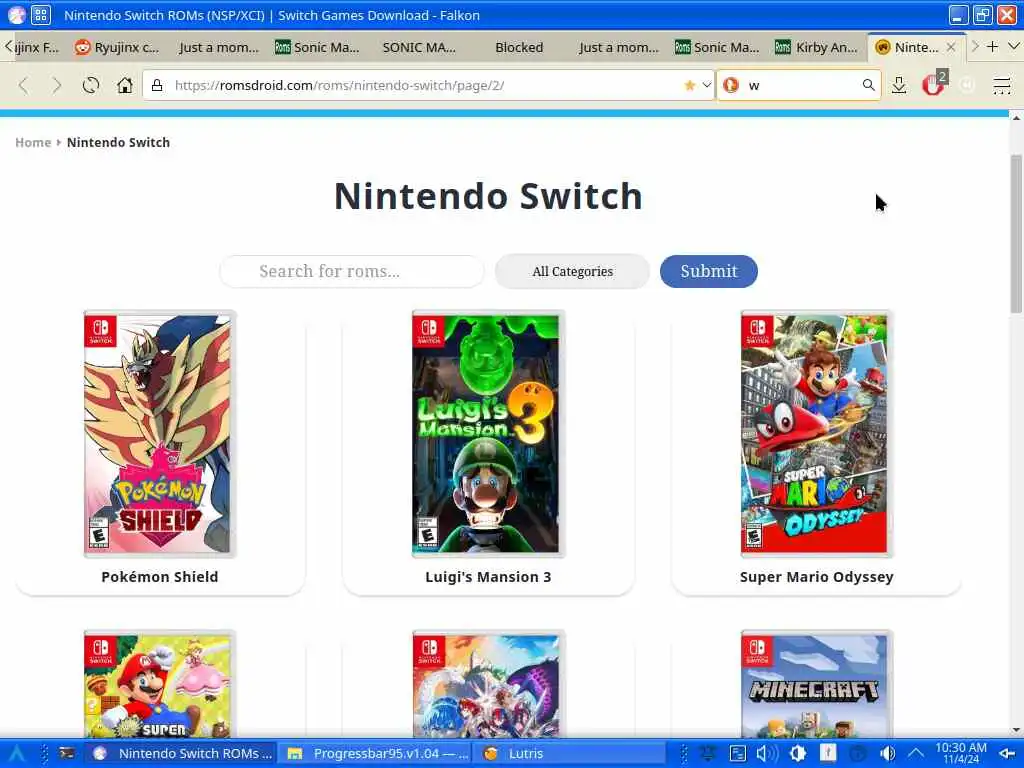Go to the browser home page
The width and height of the screenshot is (1024, 768).
pos(125,86)
